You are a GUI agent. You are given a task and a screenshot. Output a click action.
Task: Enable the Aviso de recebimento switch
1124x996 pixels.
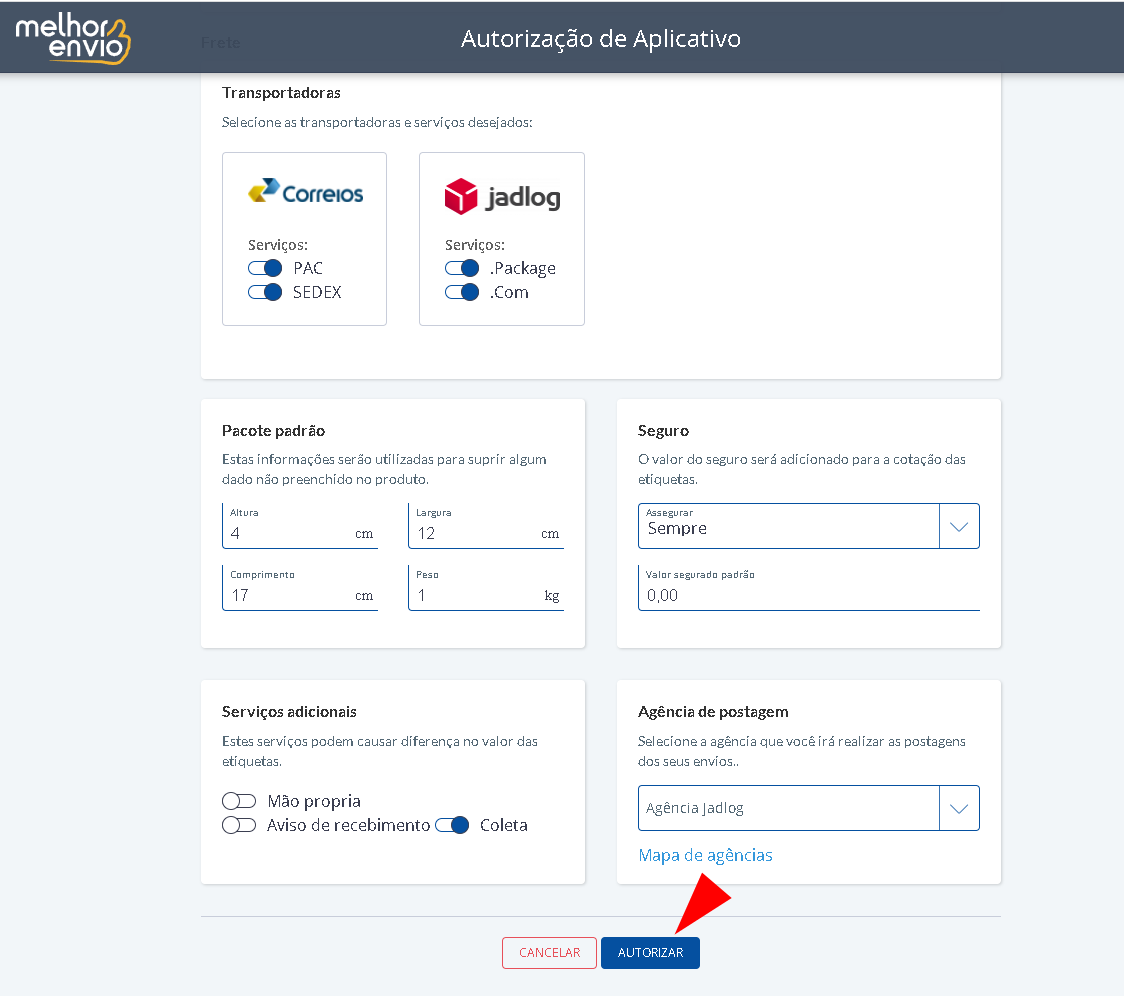click(239, 825)
